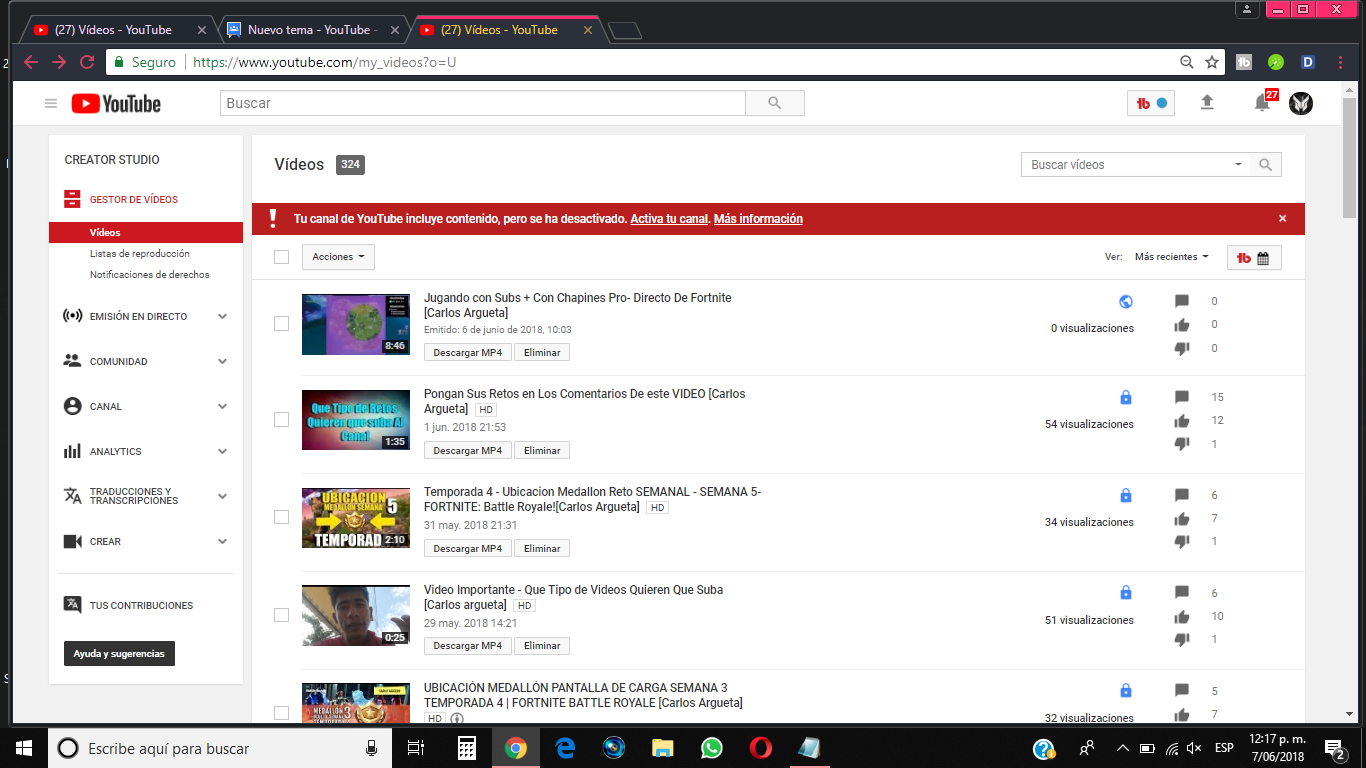Click the green round extension icon
The image size is (1366, 768).
[1276, 62]
